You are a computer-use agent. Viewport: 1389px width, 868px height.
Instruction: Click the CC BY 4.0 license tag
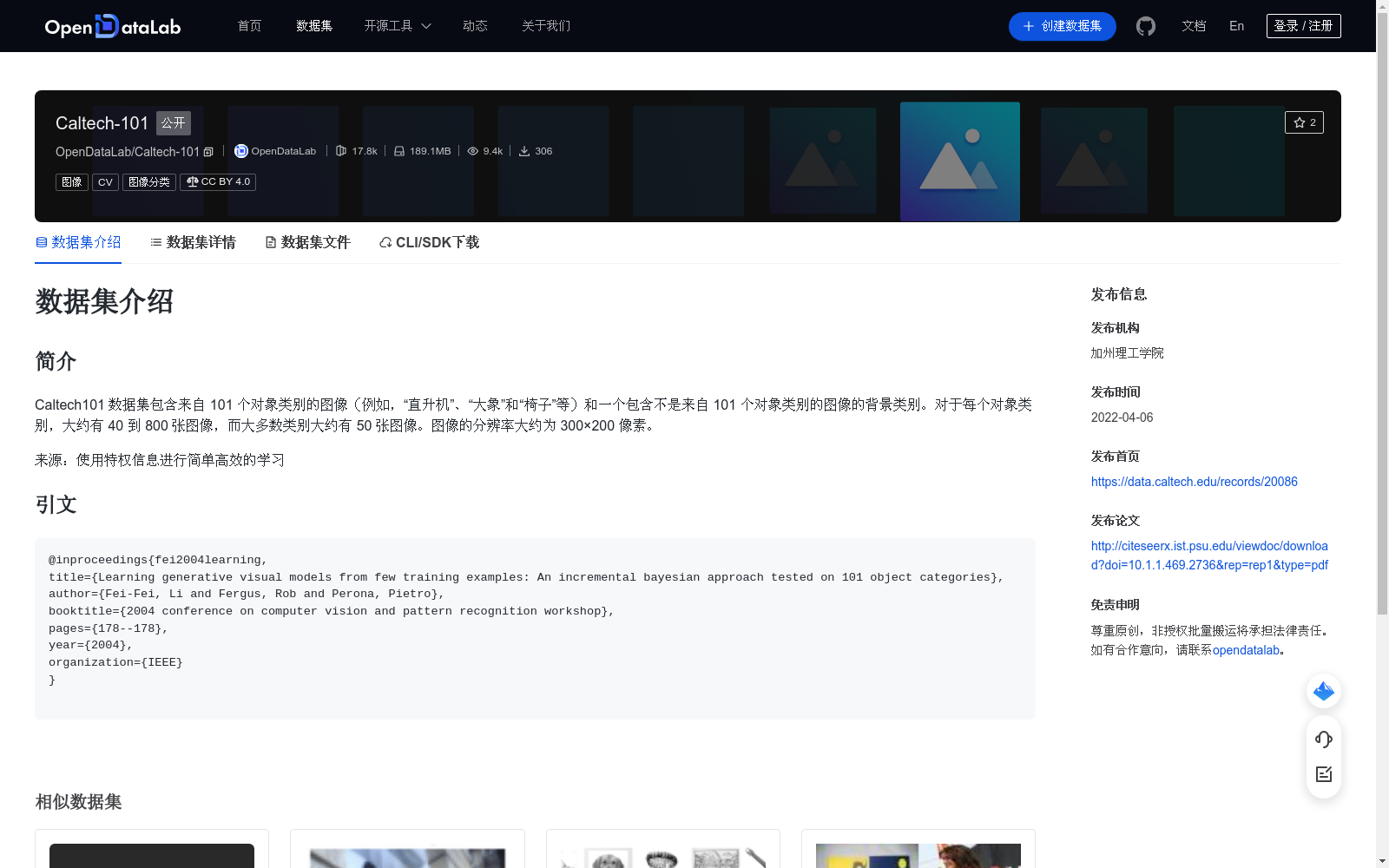pos(218,182)
